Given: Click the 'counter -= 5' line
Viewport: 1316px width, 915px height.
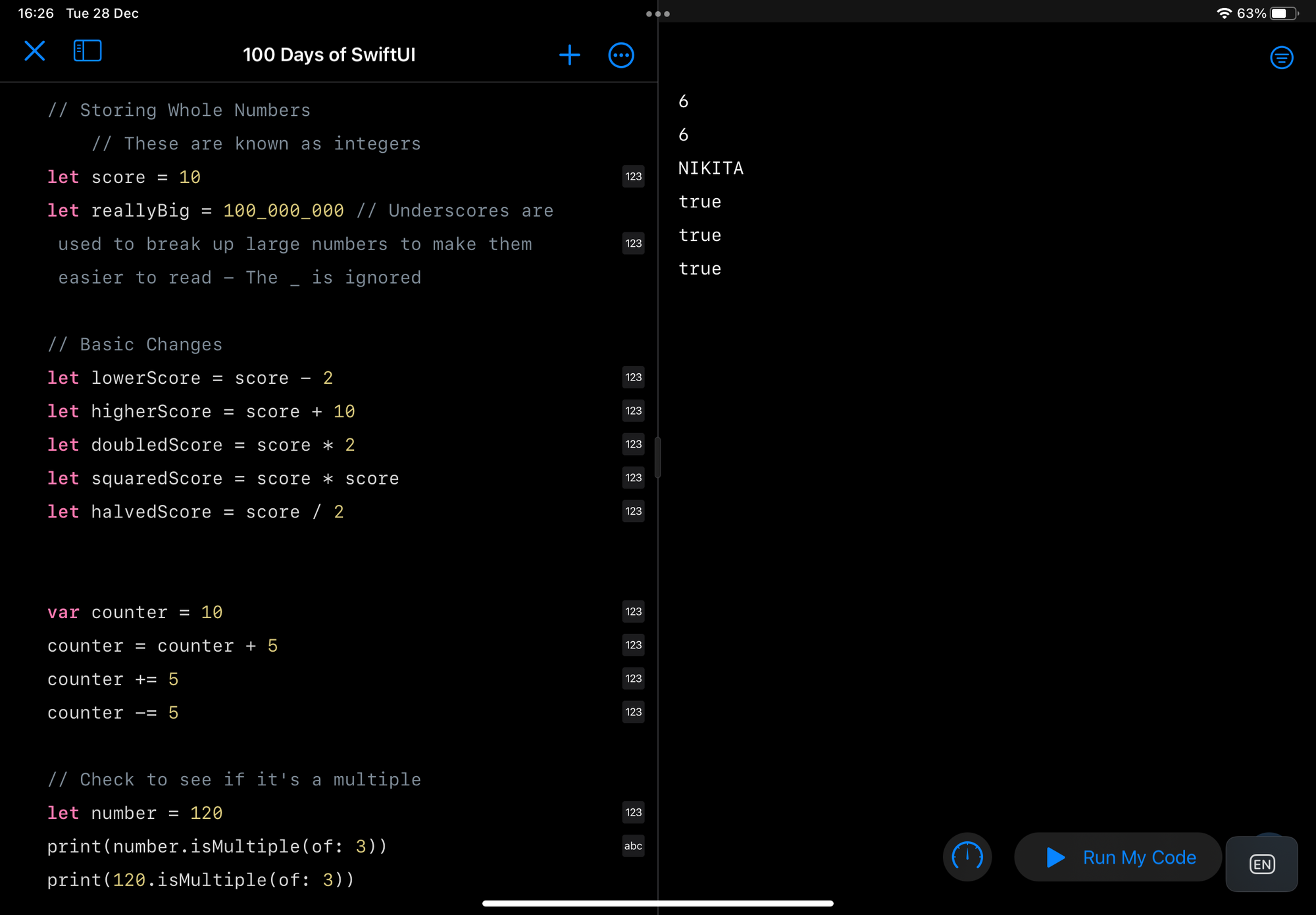Looking at the screenshot, I should [113, 713].
